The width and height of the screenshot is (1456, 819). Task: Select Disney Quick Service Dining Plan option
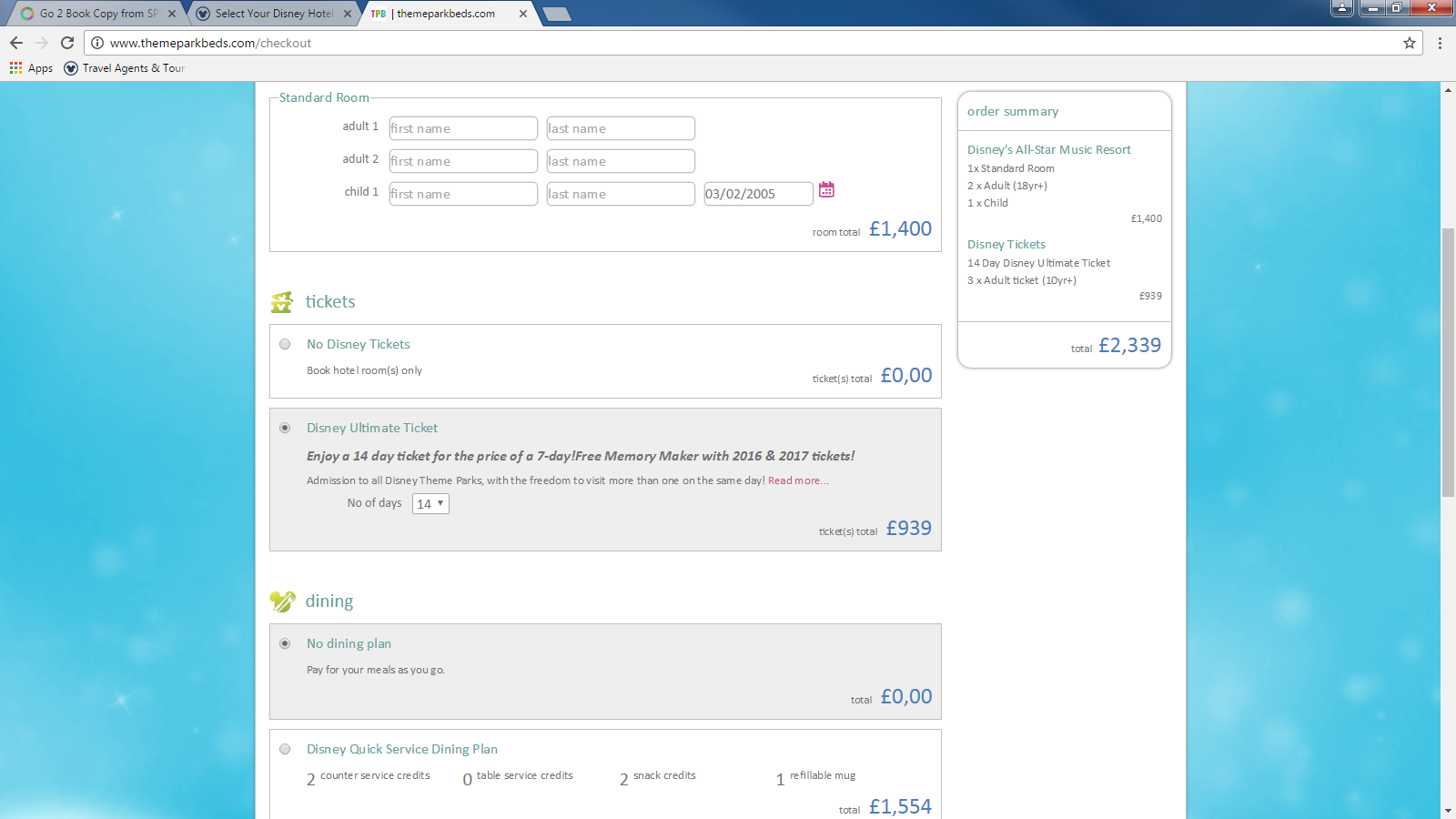(285, 749)
